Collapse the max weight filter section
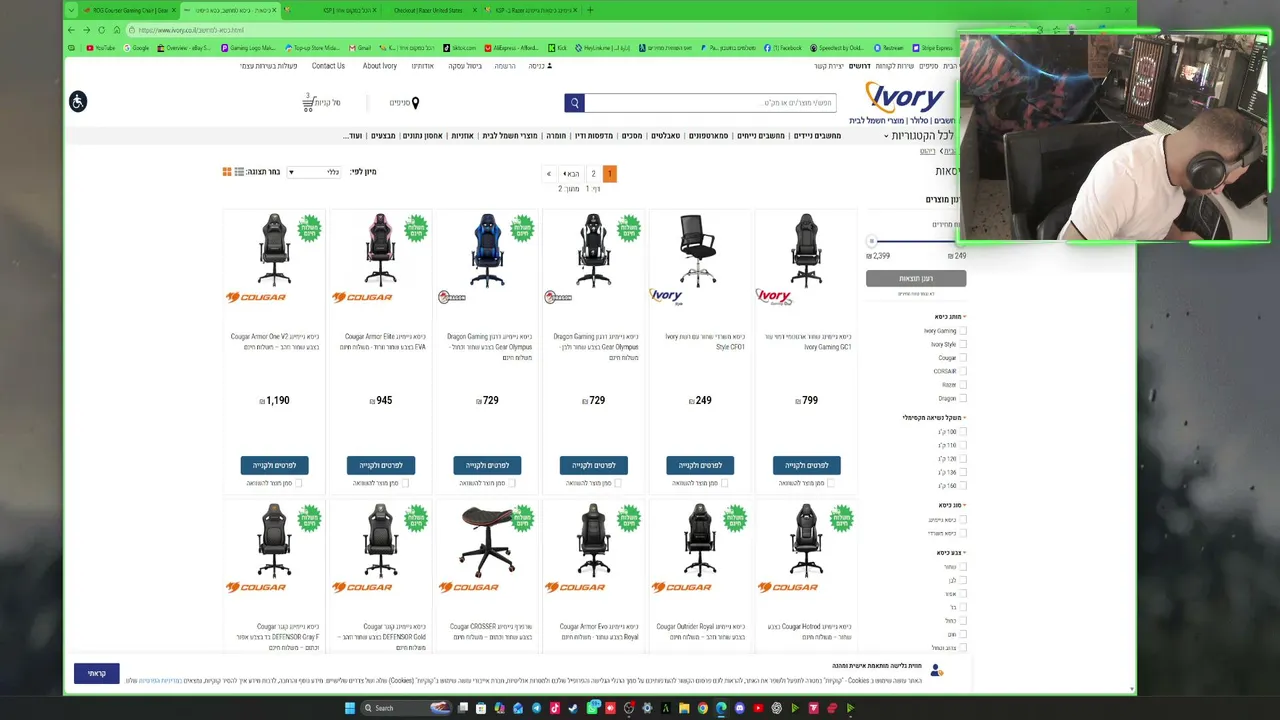 (934, 418)
